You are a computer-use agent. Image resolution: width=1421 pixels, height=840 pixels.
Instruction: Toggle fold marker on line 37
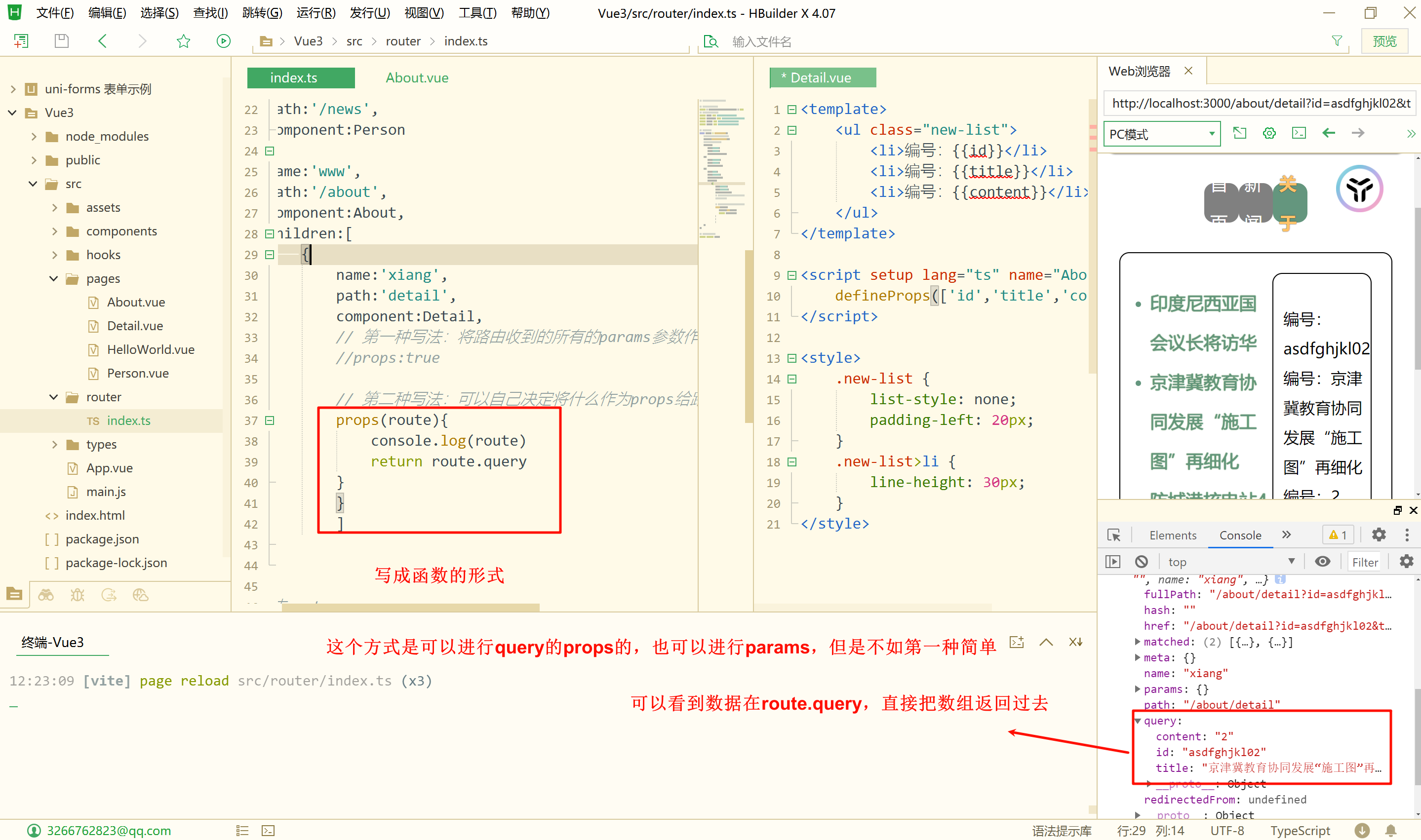point(270,420)
